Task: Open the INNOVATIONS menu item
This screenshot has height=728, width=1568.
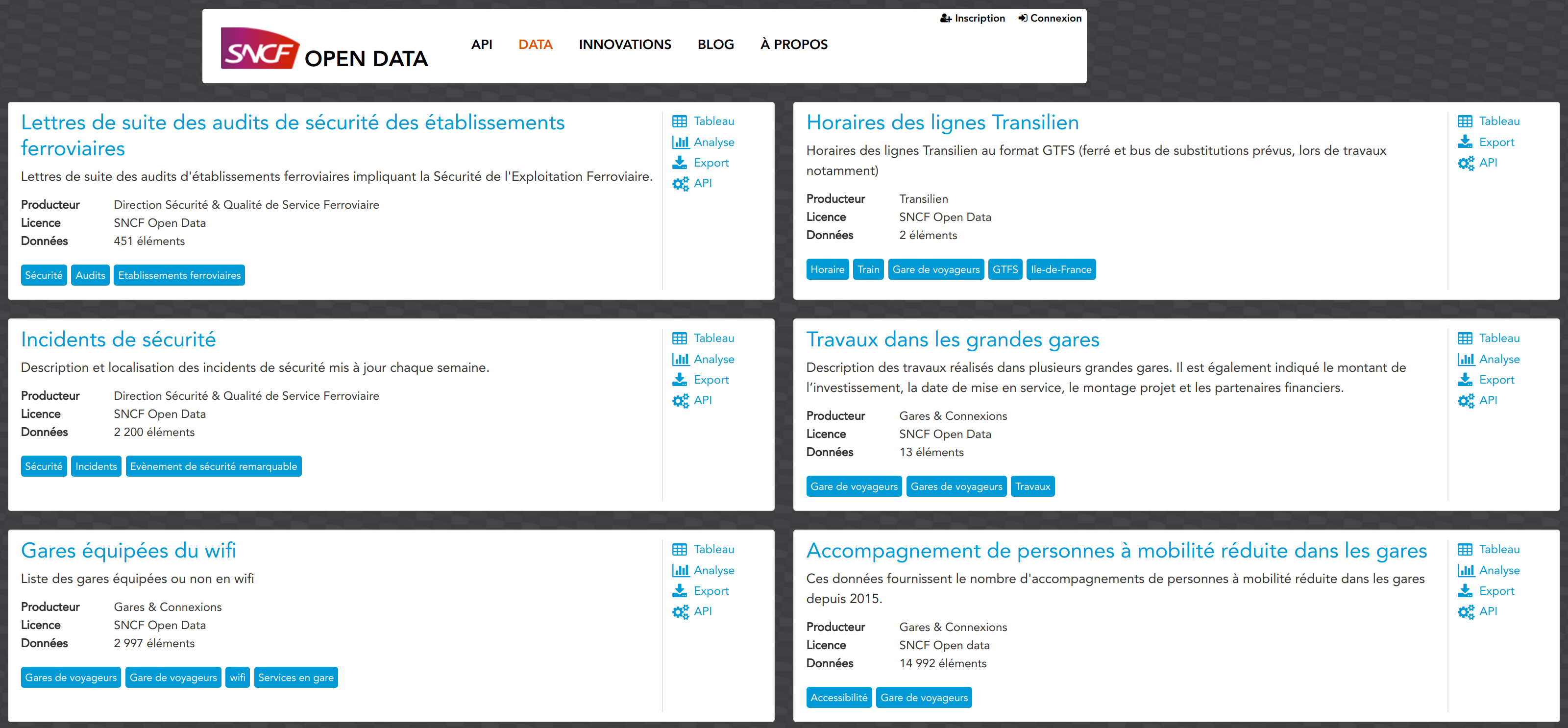Action: [x=625, y=45]
